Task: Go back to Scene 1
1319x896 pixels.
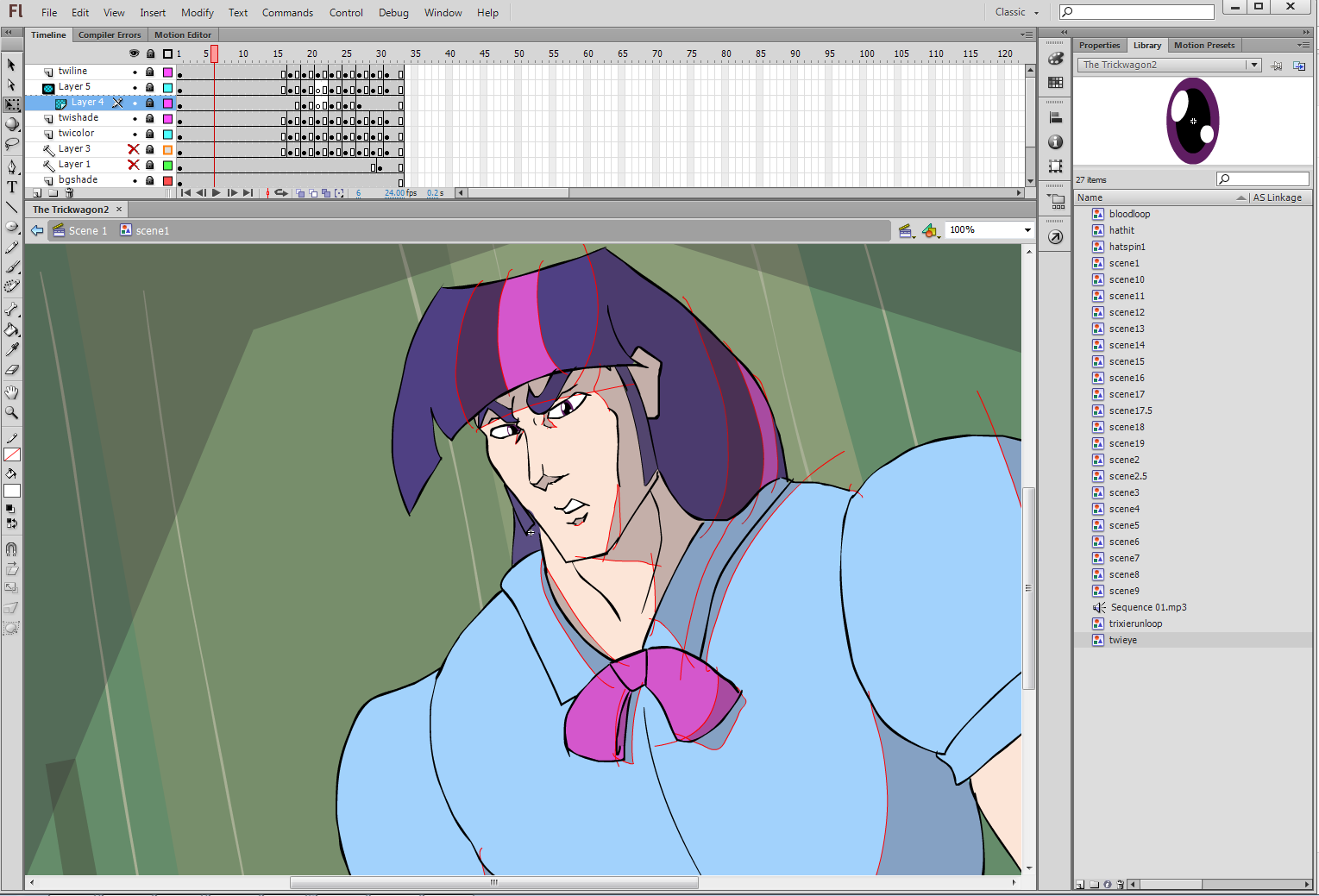Action: coord(80,231)
